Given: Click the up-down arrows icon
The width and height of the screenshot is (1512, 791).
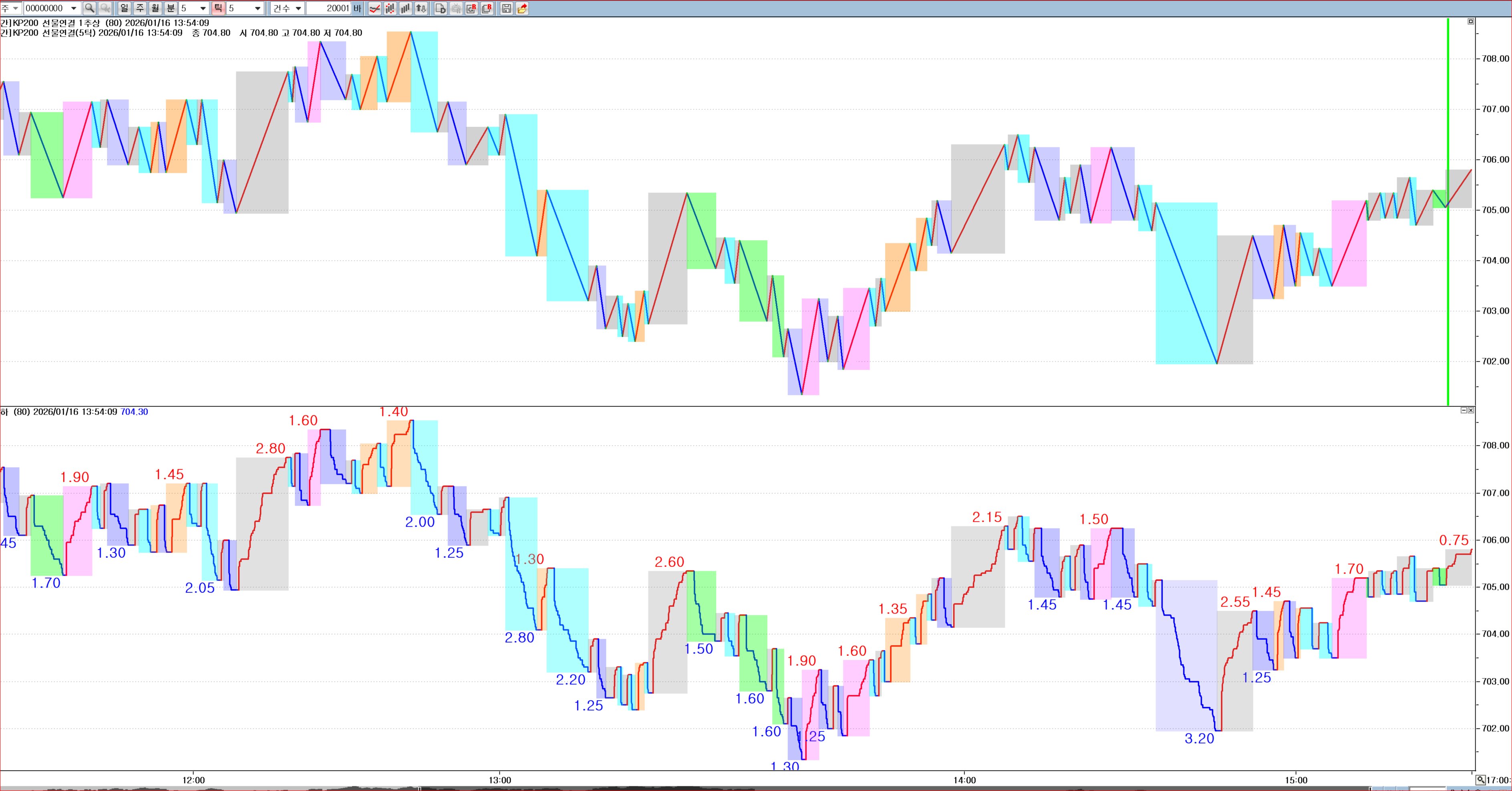Looking at the screenshot, I should 421,8.
